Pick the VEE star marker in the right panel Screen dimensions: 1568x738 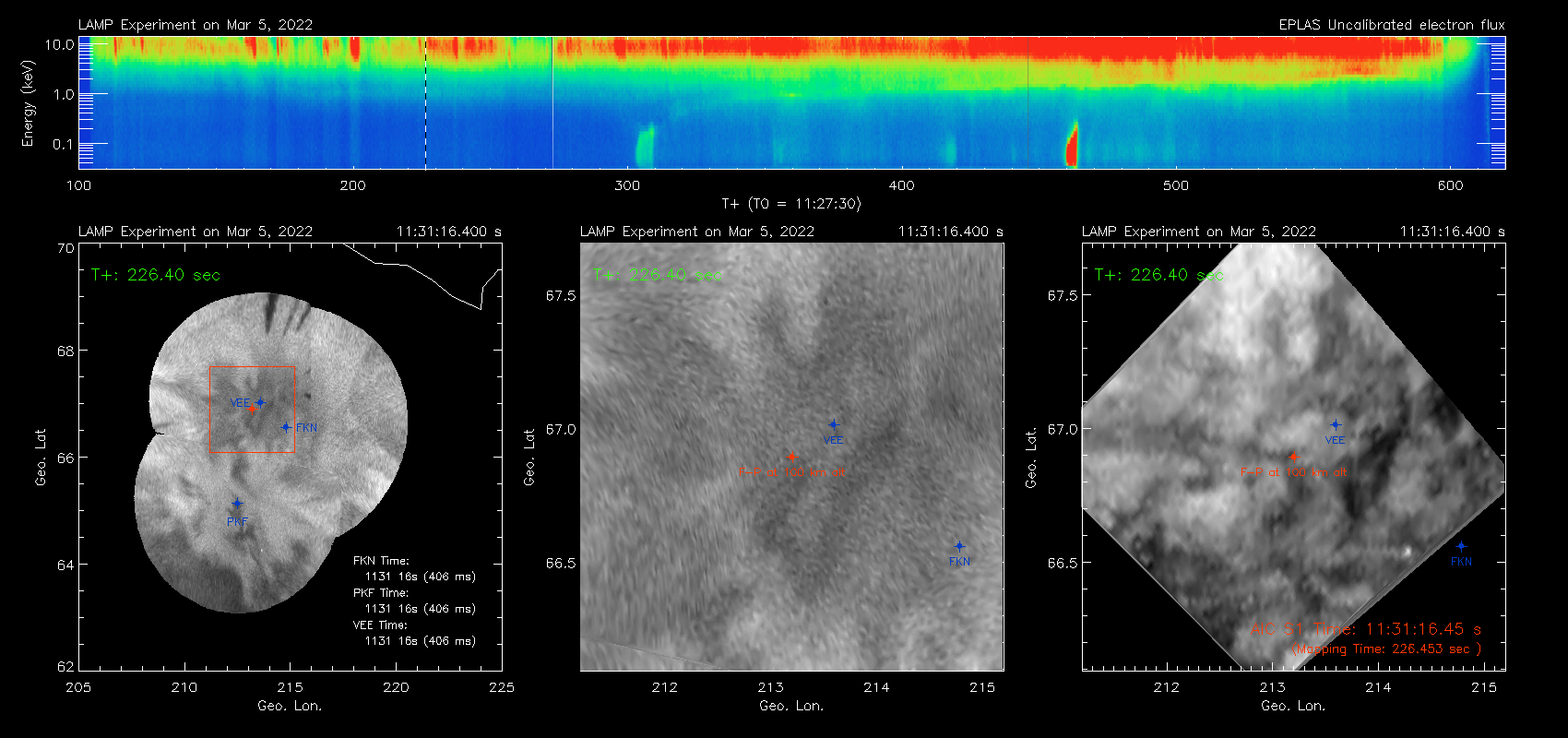click(x=1336, y=425)
